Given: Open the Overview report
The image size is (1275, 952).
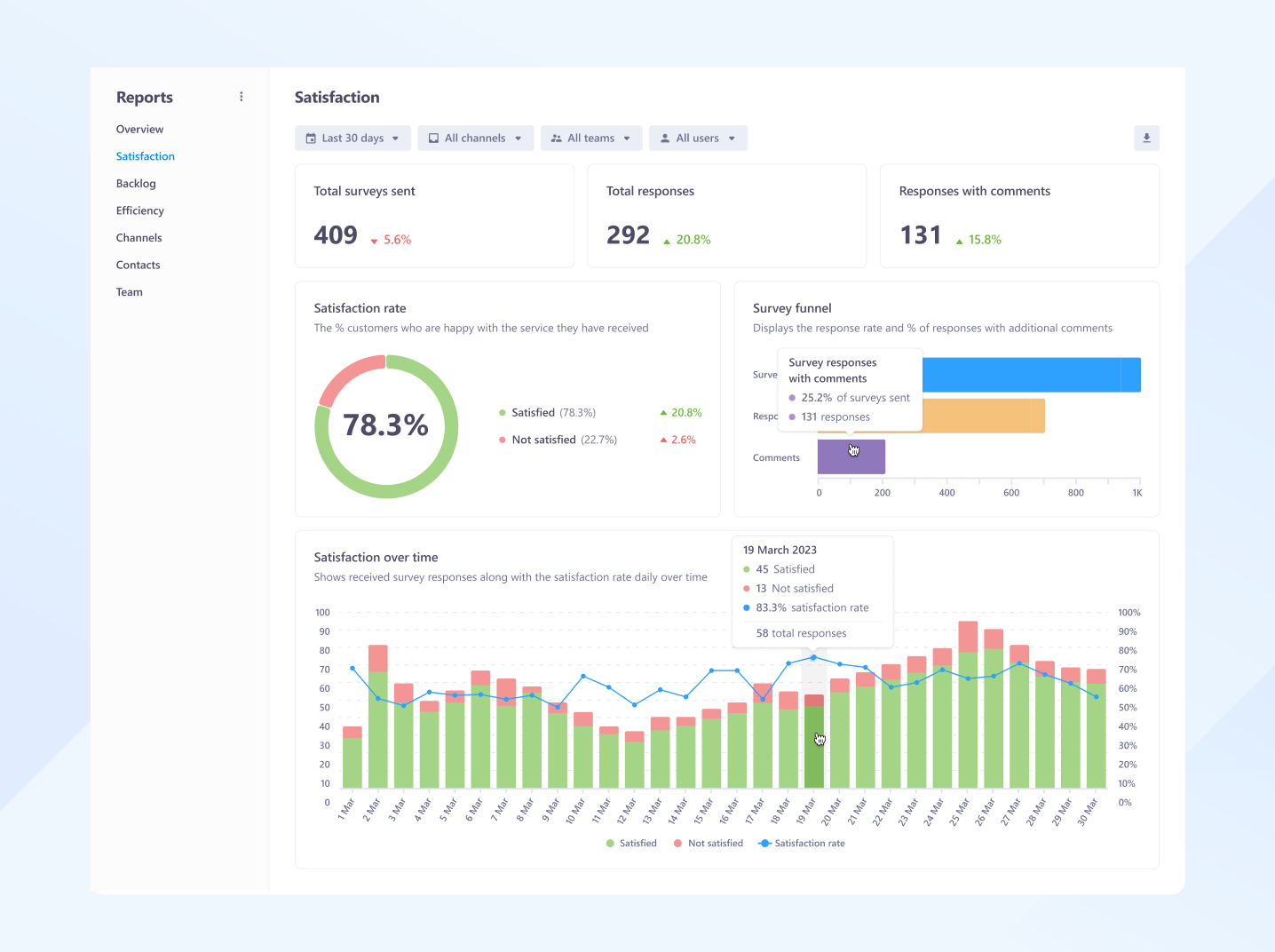Looking at the screenshot, I should (139, 129).
